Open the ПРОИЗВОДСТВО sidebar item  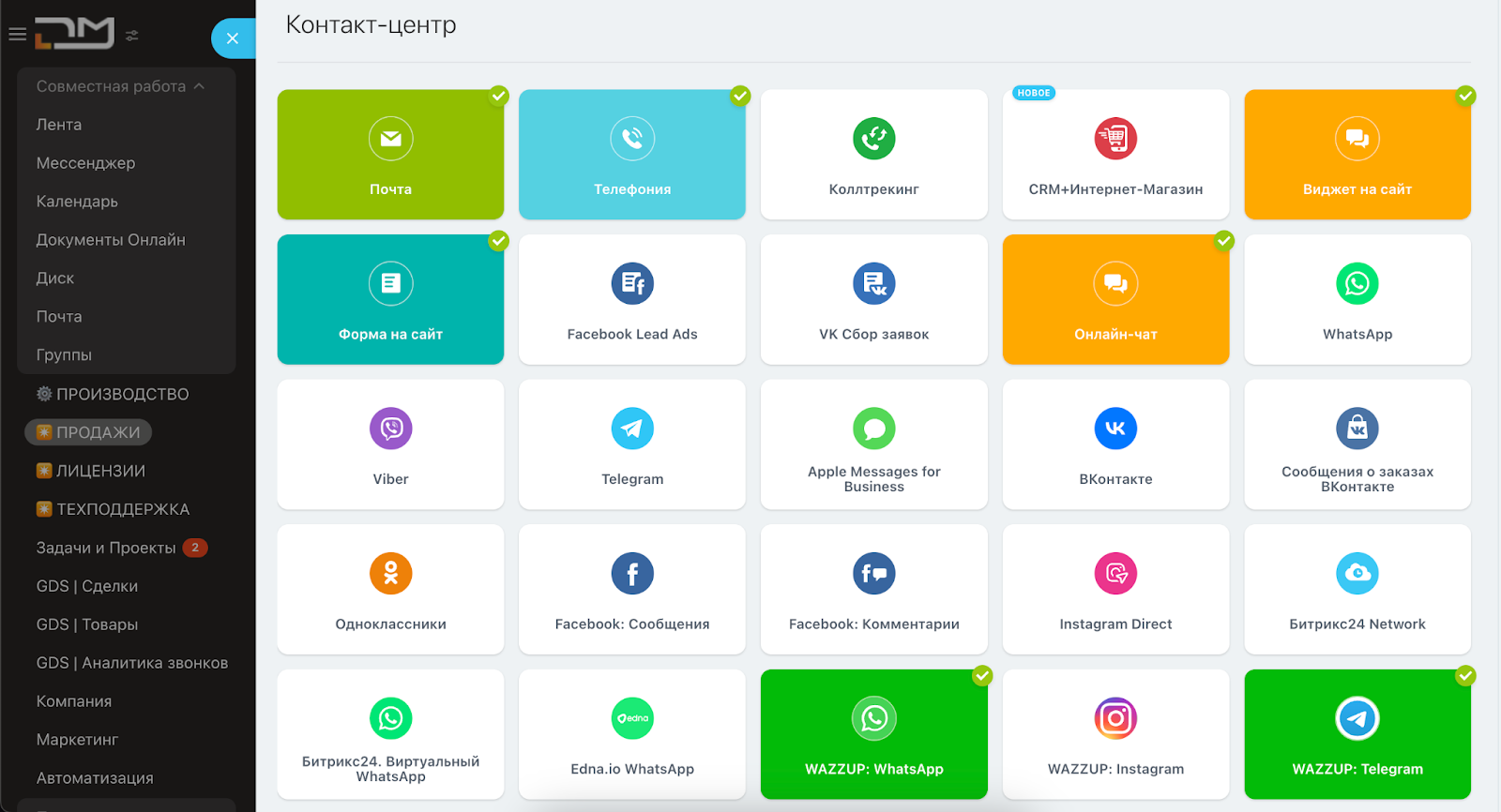(113, 394)
